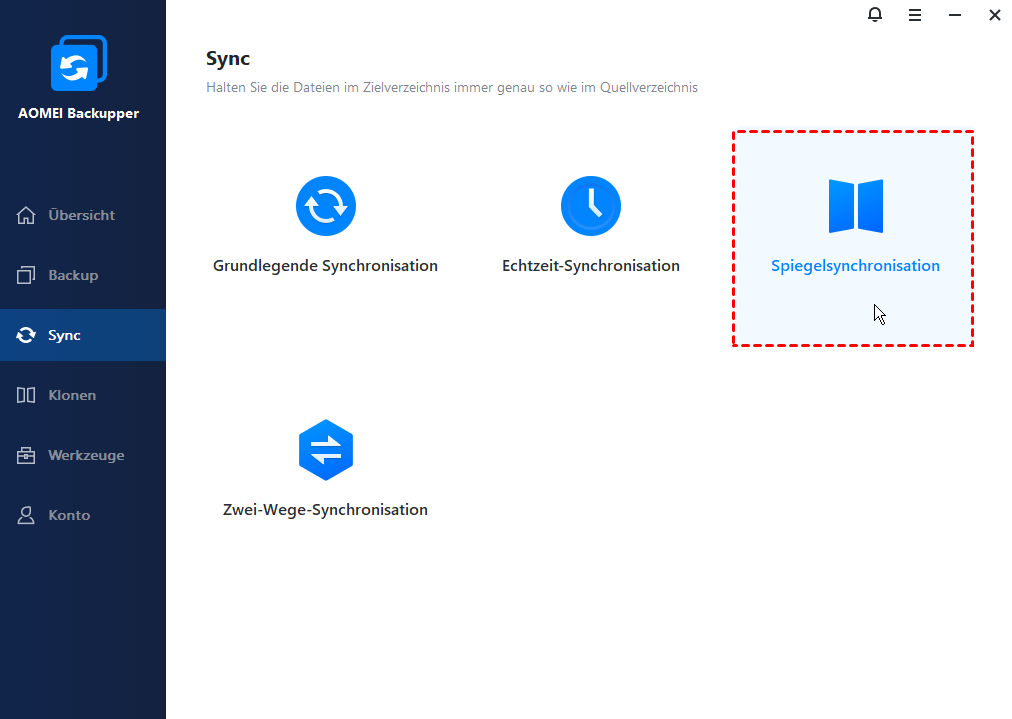This screenshot has width=1012, height=719.
Task: Click the Sync arrows sidebar icon
Action: [x=26, y=335]
